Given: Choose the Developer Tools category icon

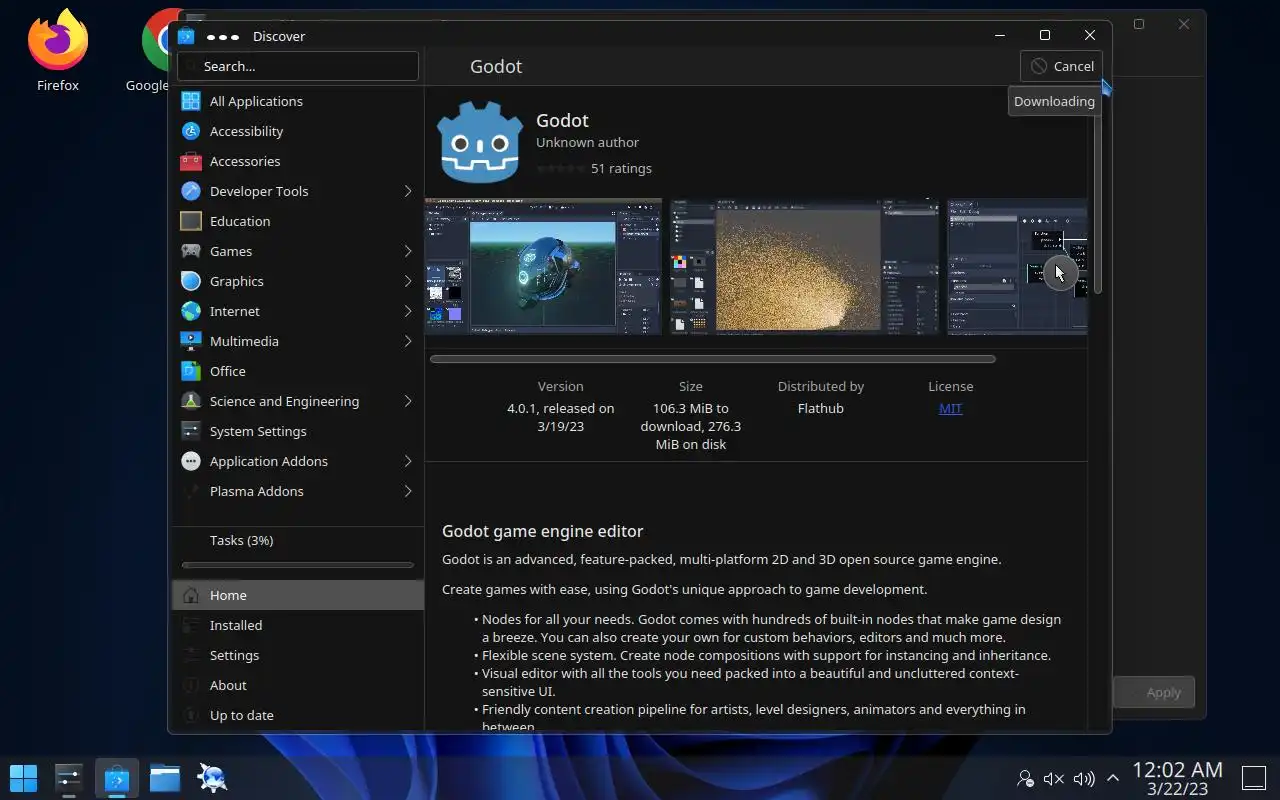Looking at the screenshot, I should (191, 191).
